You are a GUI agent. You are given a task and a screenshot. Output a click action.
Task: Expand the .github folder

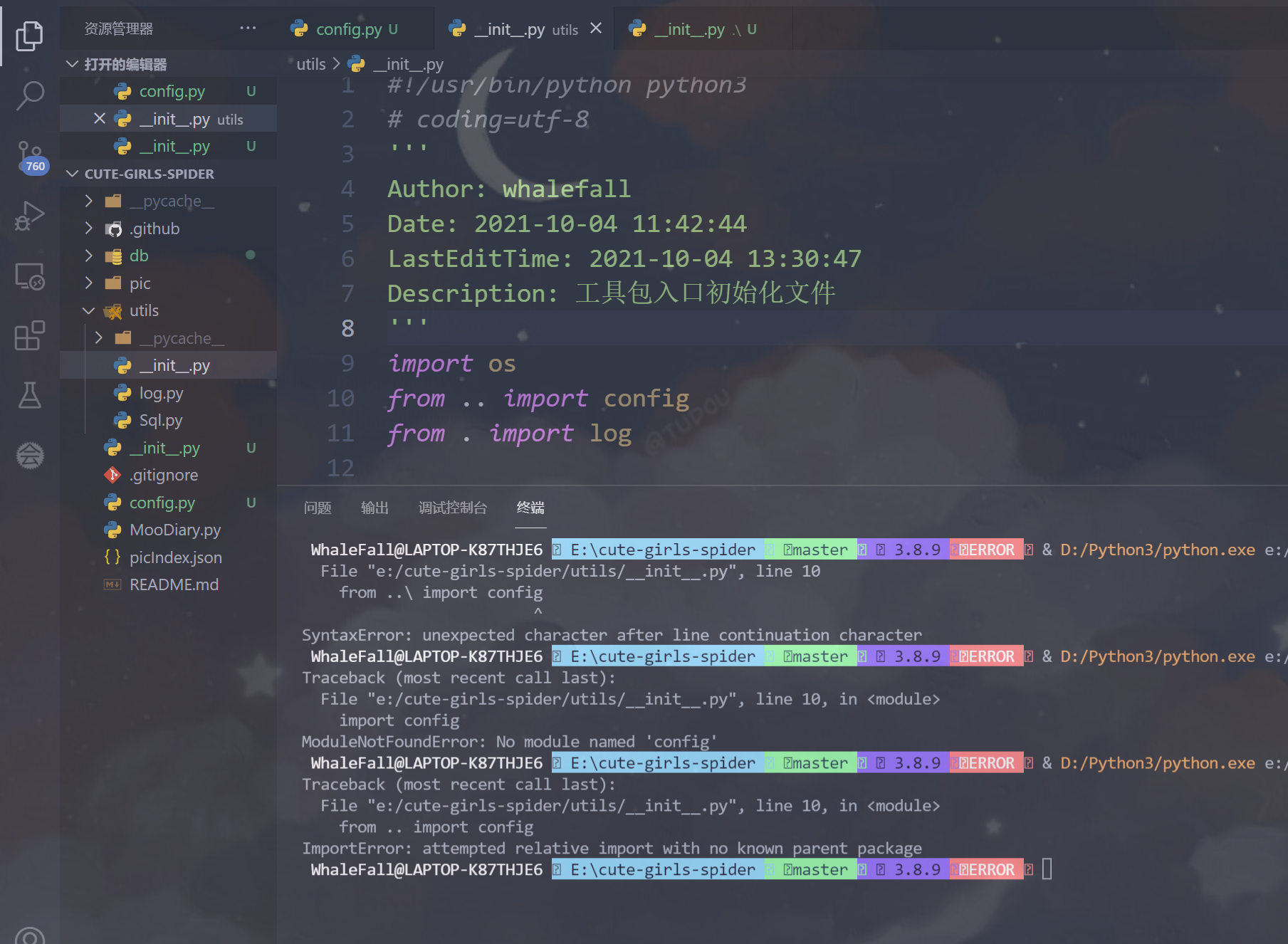point(88,229)
